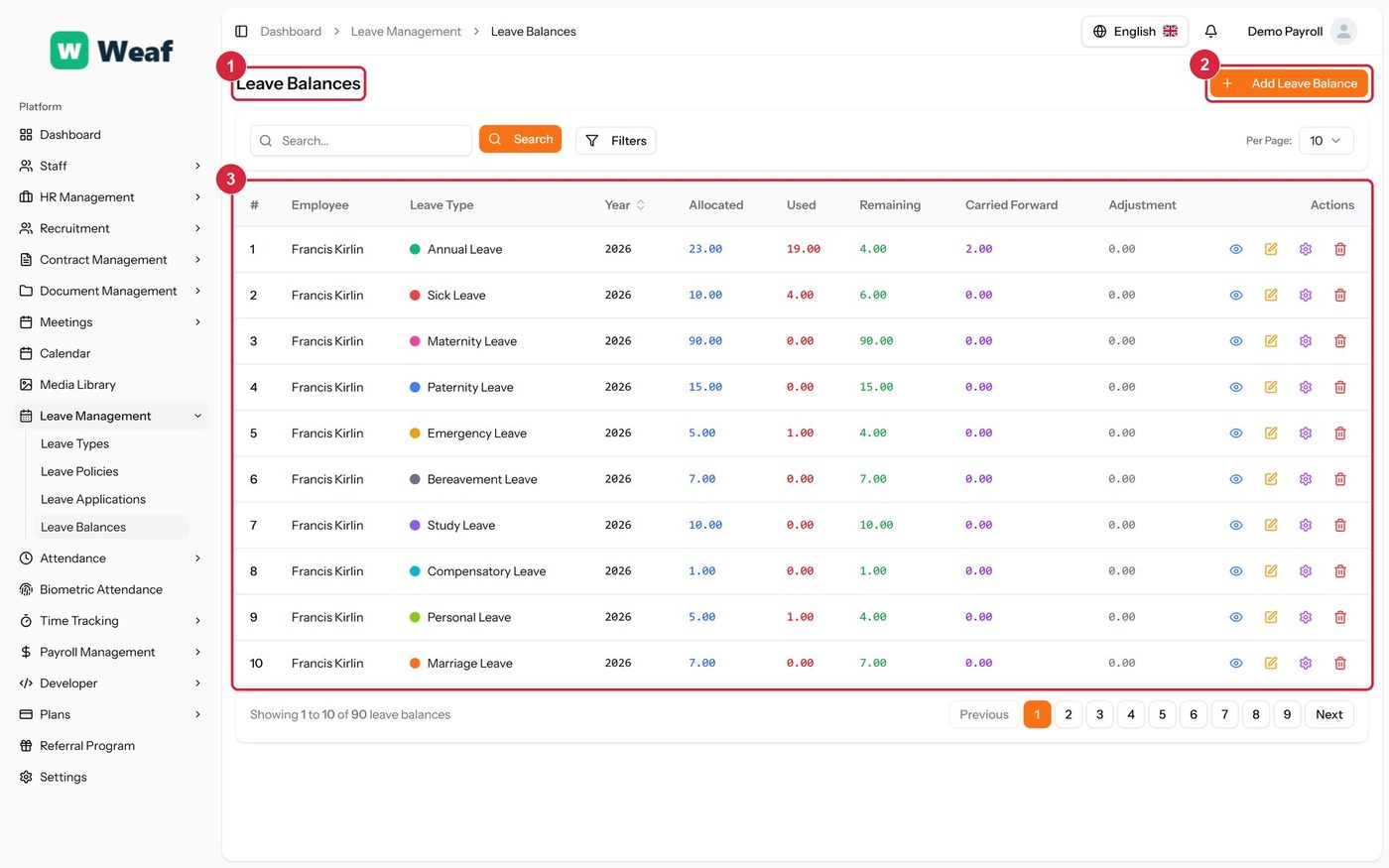Sort table by Year column
Image resolution: width=1389 pixels, height=868 pixels.
pos(625,205)
